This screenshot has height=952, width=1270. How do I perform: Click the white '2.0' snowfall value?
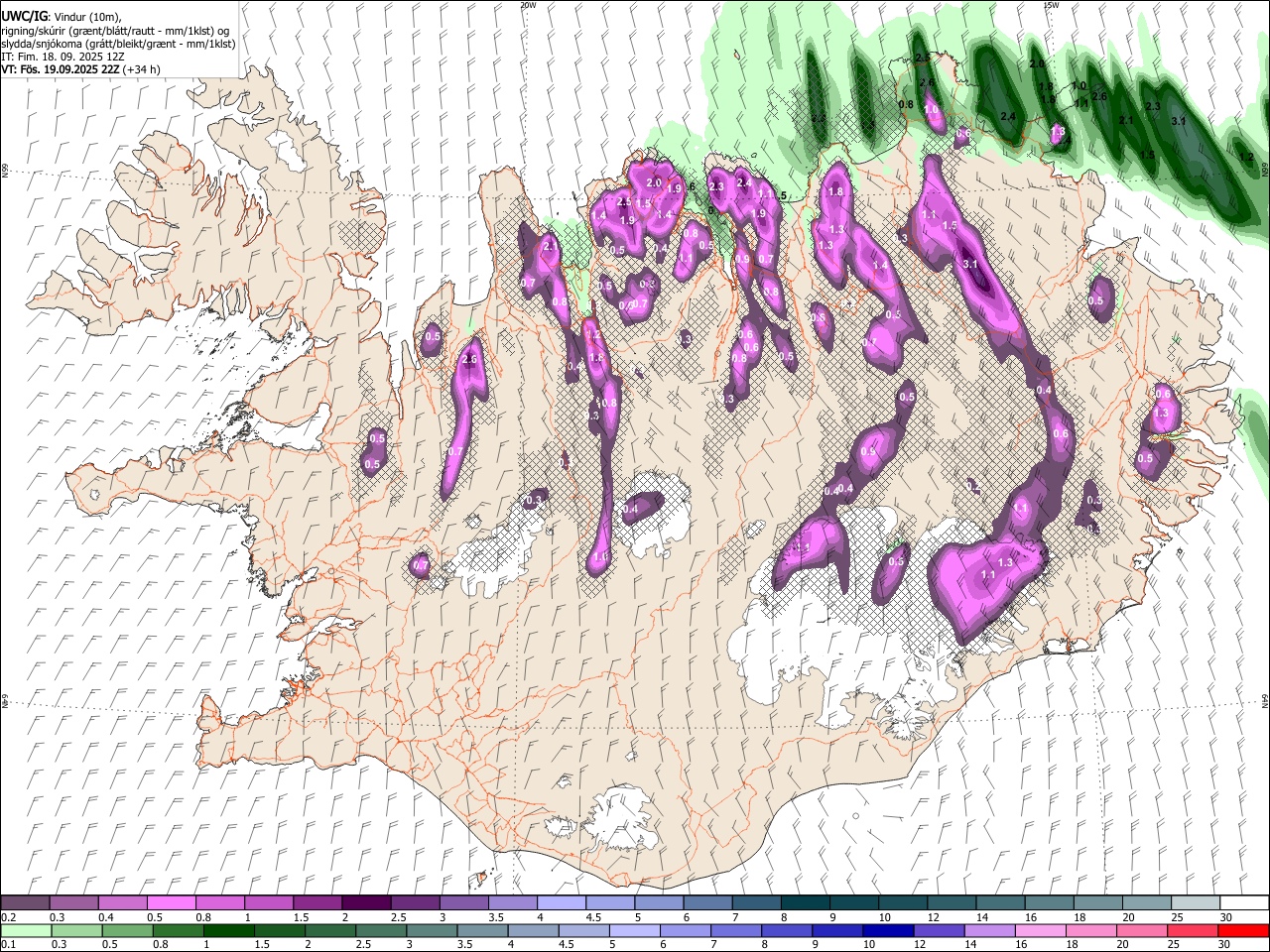coord(654,182)
